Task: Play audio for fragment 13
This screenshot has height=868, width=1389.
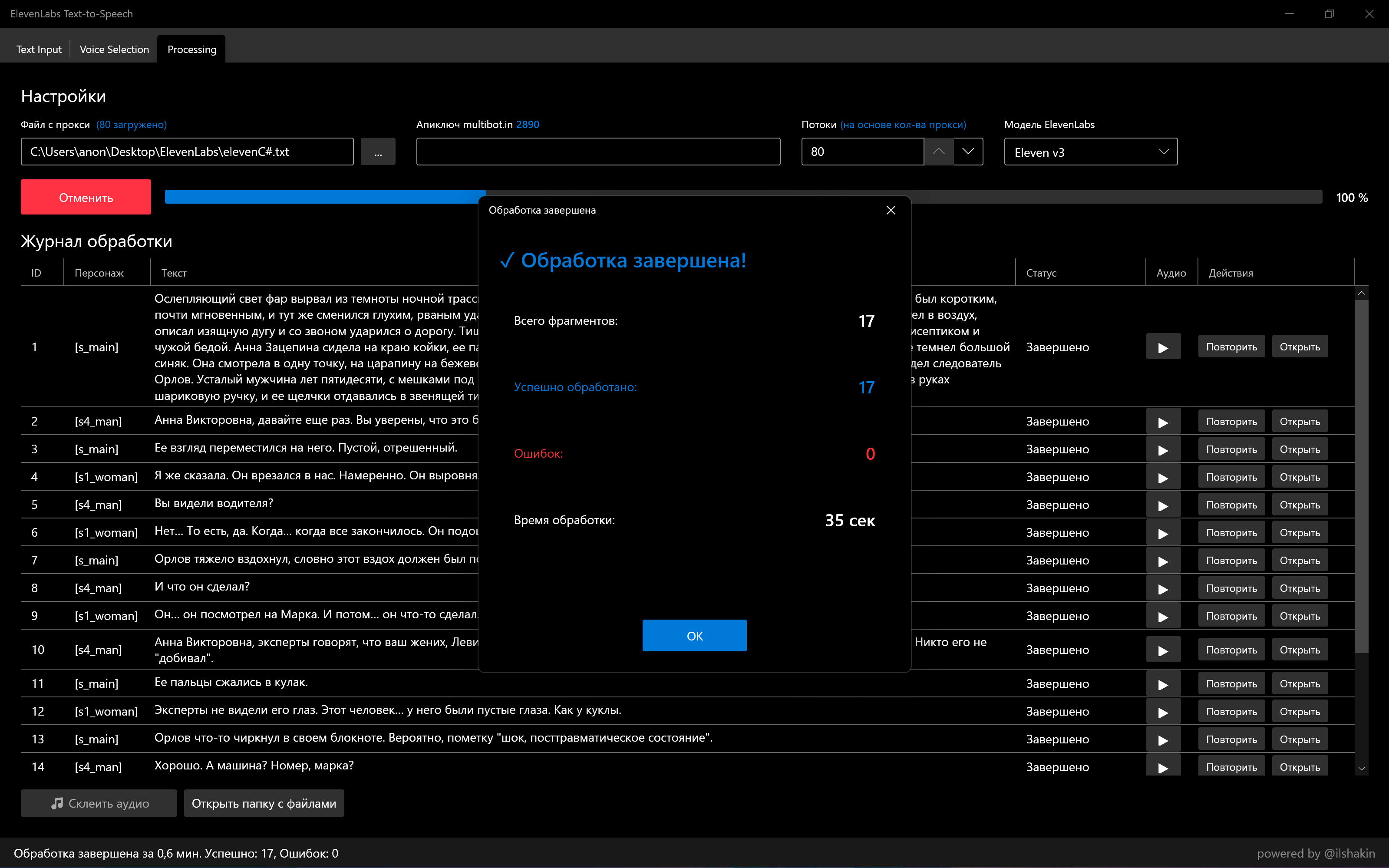Action: (1163, 739)
